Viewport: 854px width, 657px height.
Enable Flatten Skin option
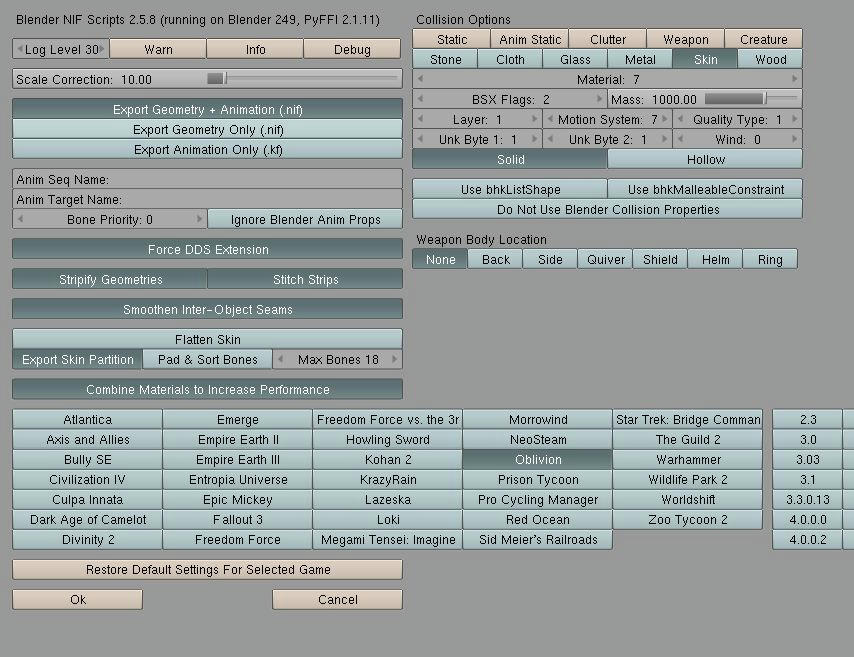[x=208, y=339]
